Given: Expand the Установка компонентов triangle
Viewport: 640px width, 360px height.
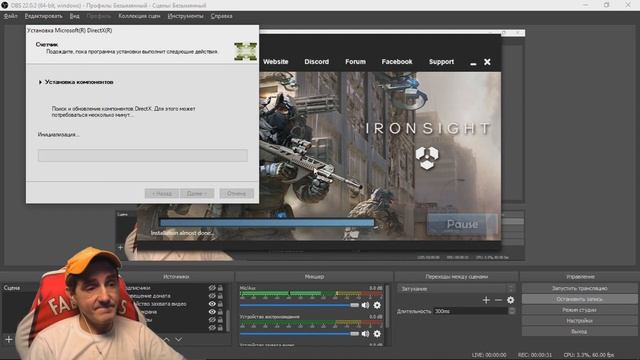Looking at the screenshot, I should [40, 82].
